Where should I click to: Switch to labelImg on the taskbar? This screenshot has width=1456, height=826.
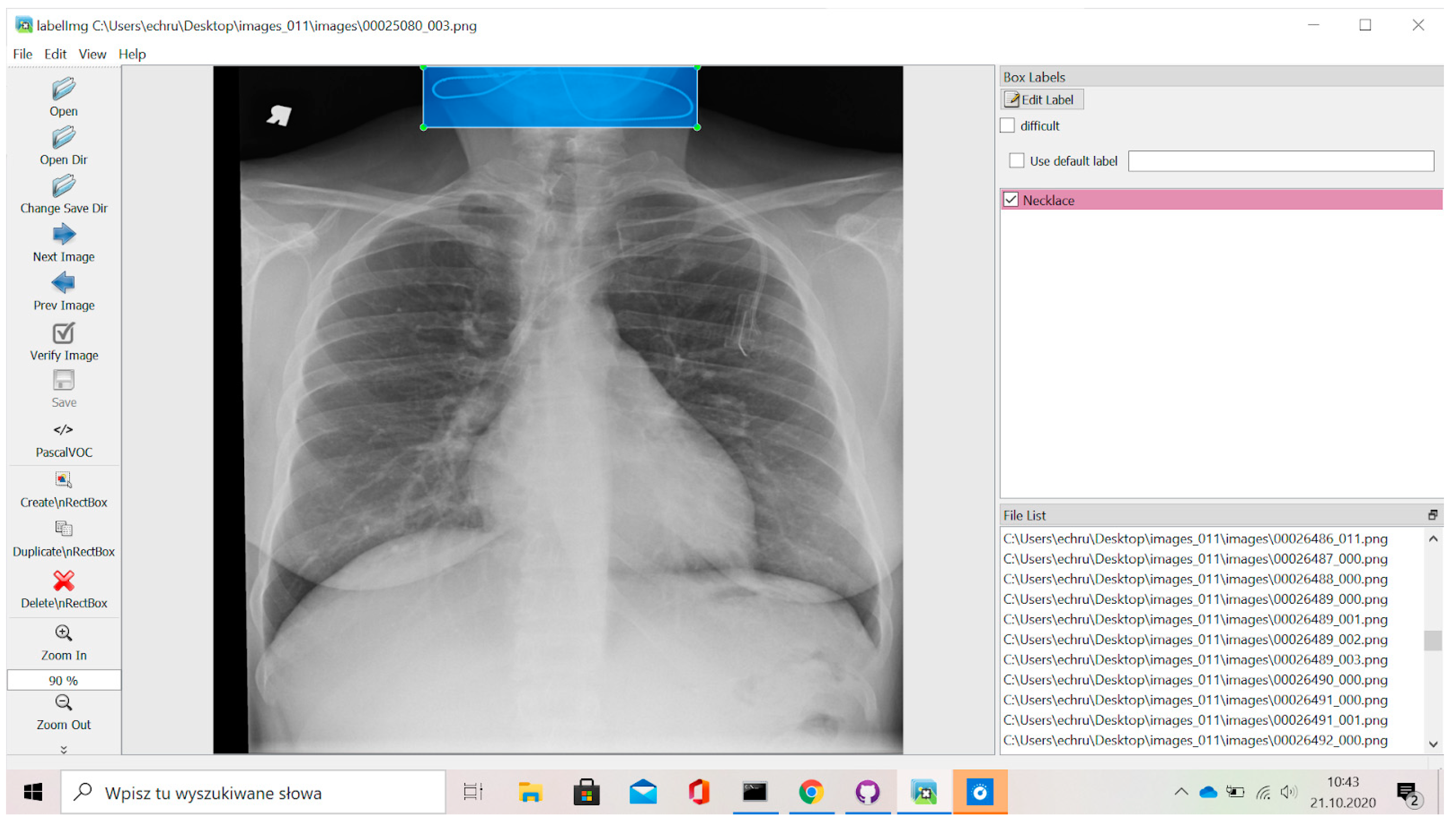[x=923, y=792]
